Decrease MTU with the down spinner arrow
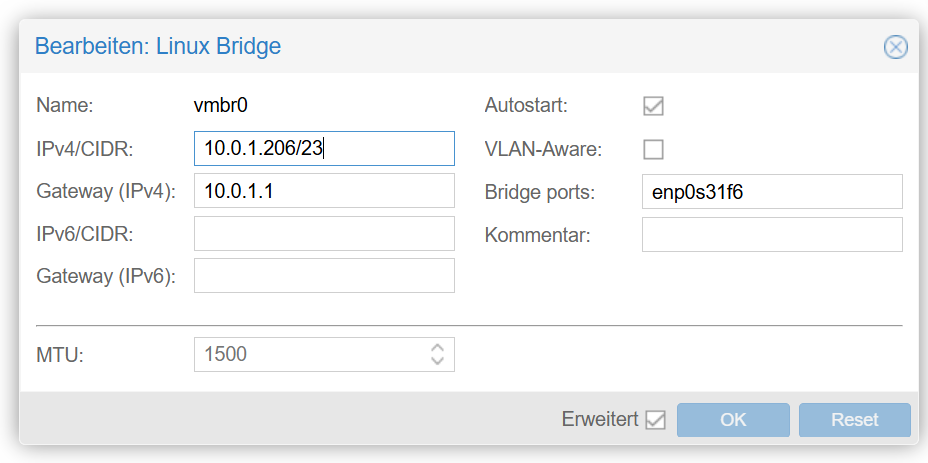Screen dimensions: 928x463 point(437,360)
